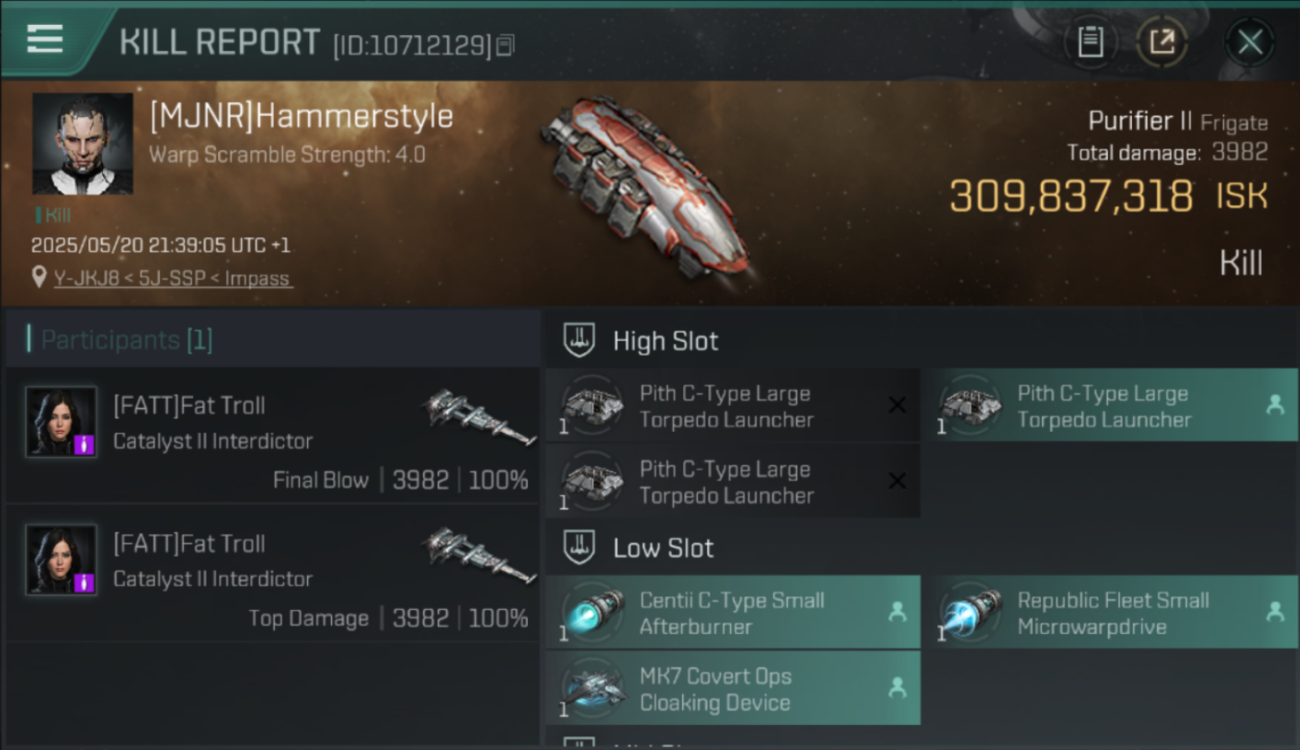This screenshot has height=750, width=1300.
Task: Share the kill report externally
Action: [1162, 42]
